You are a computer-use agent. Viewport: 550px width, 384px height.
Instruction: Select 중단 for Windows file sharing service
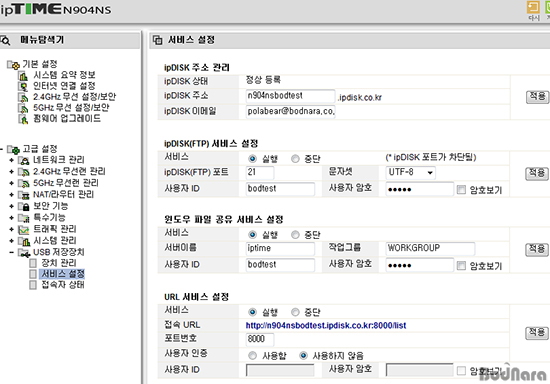pyautogui.click(x=295, y=234)
